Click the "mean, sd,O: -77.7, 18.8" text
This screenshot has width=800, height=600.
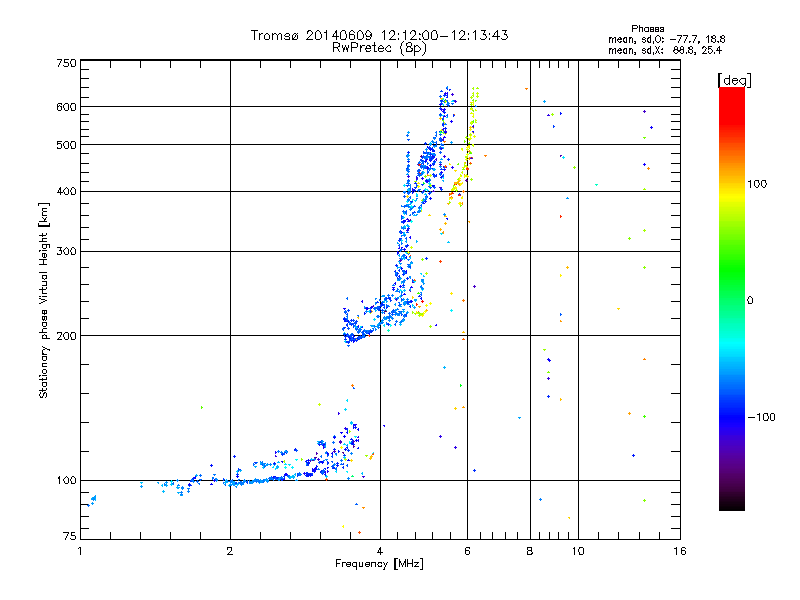[666, 39]
